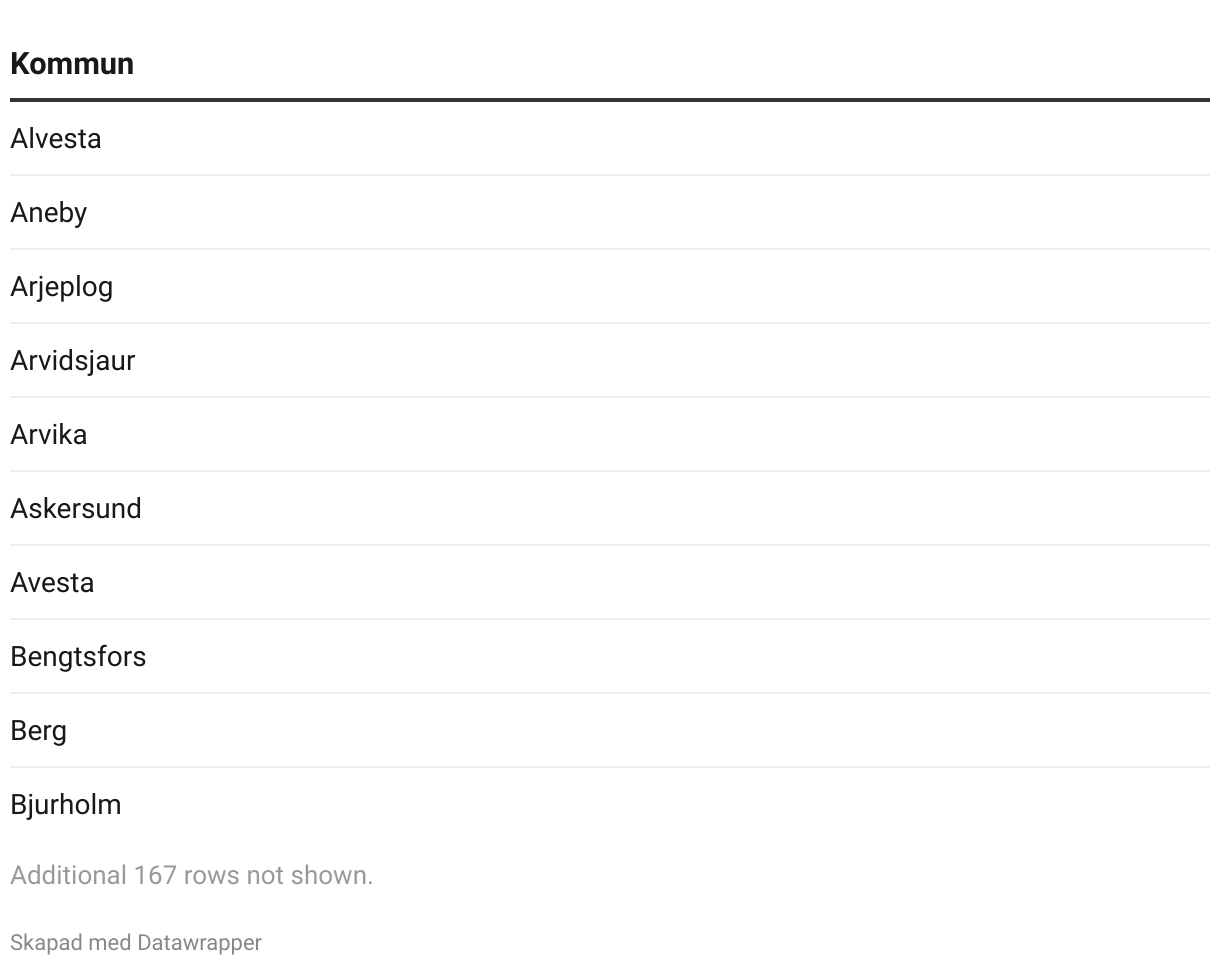Select the Bjurholm row
Viewport: 1220px width, 966px height.
click(66, 805)
